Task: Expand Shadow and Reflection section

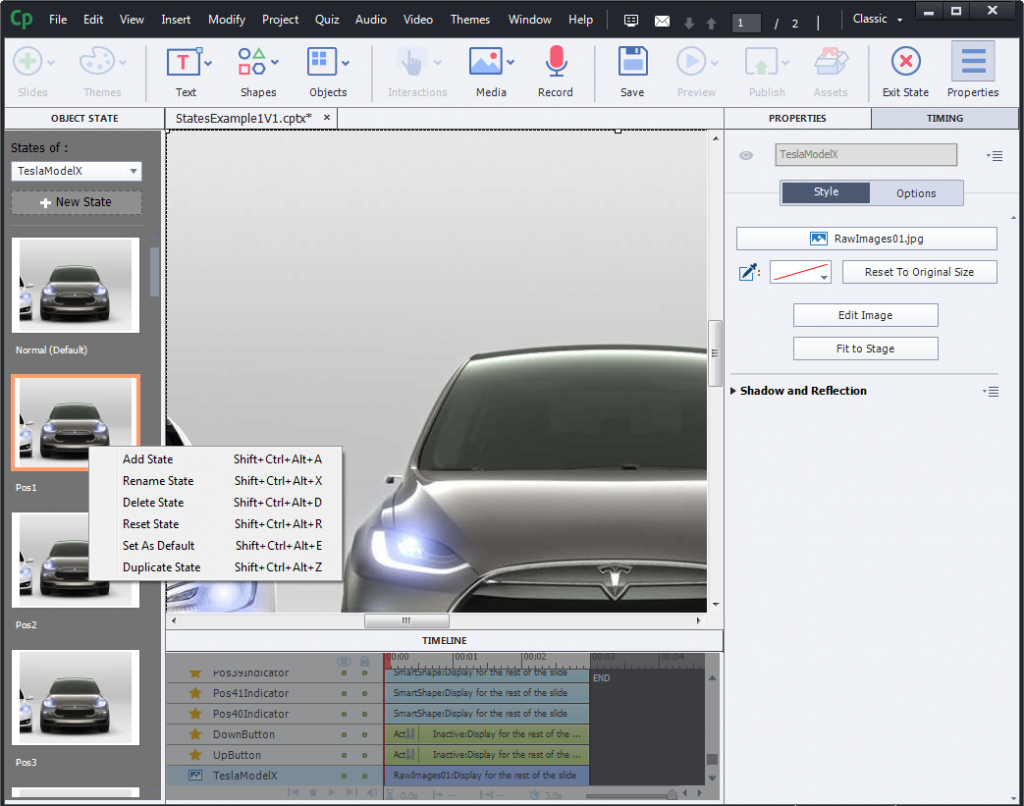Action: point(803,391)
